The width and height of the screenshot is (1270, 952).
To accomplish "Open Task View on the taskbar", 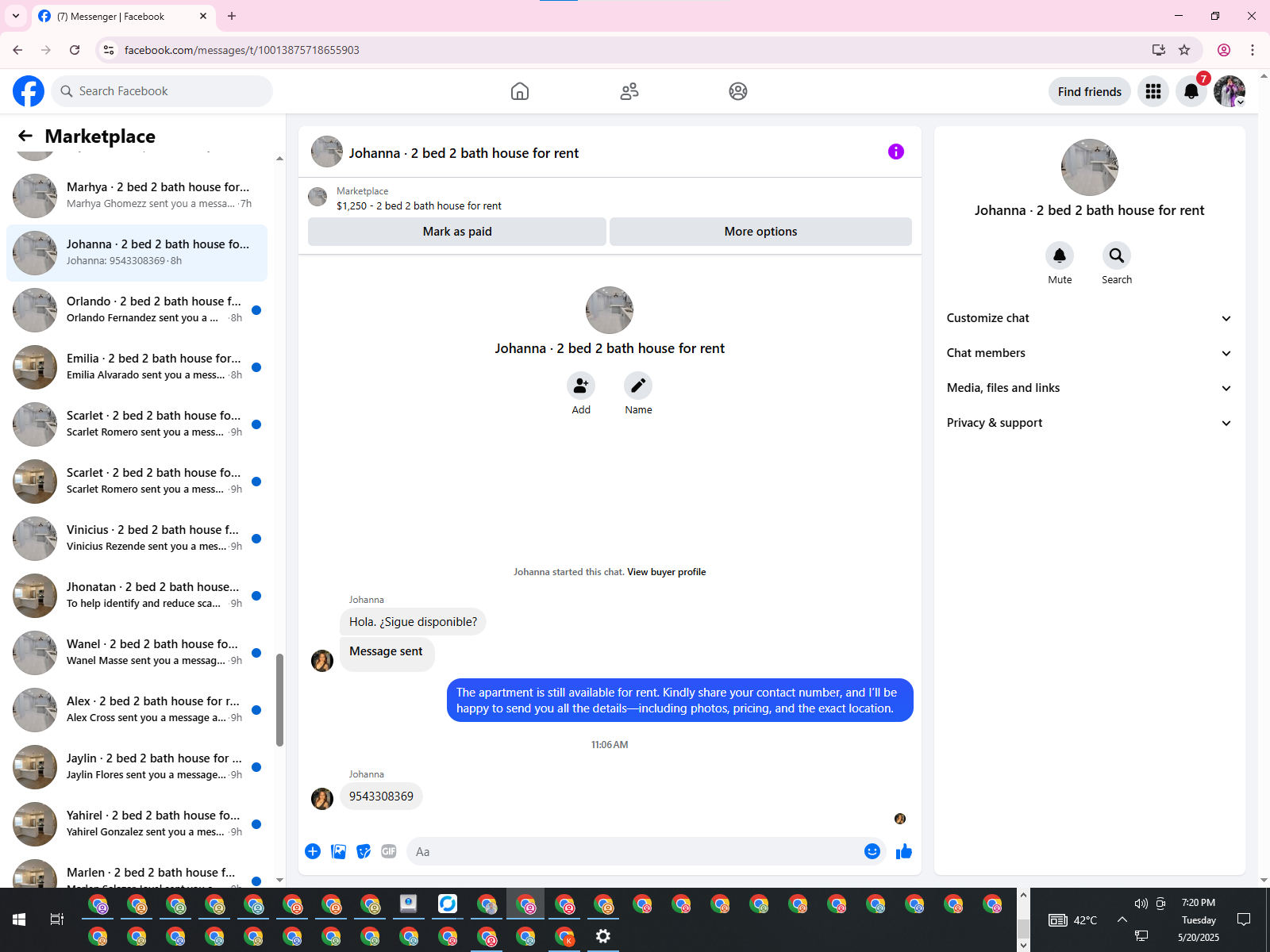I will [57, 919].
